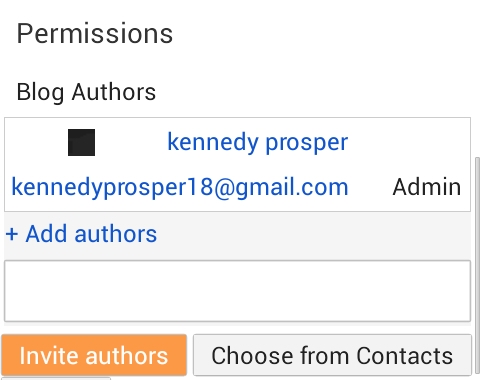The width and height of the screenshot is (480, 380).
Task: Focus the author email invite text box
Action: (x=237, y=291)
